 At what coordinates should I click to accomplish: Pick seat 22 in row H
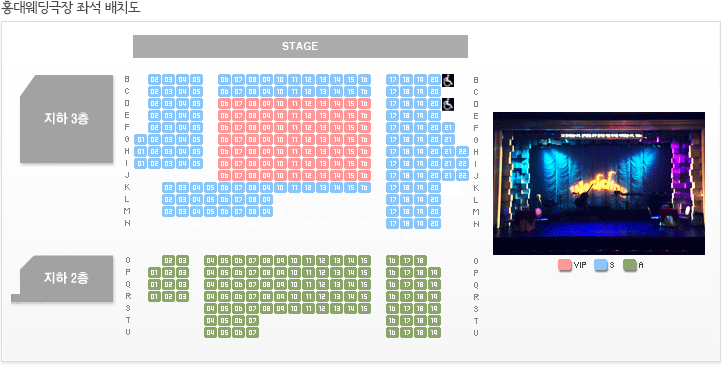pyautogui.click(x=462, y=151)
